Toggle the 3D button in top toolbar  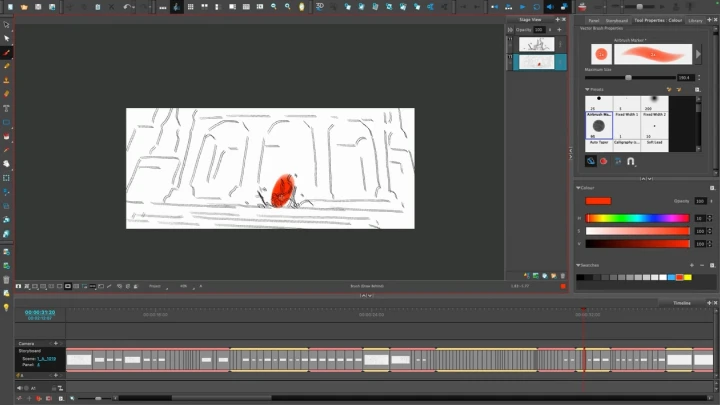pos(320,6)
